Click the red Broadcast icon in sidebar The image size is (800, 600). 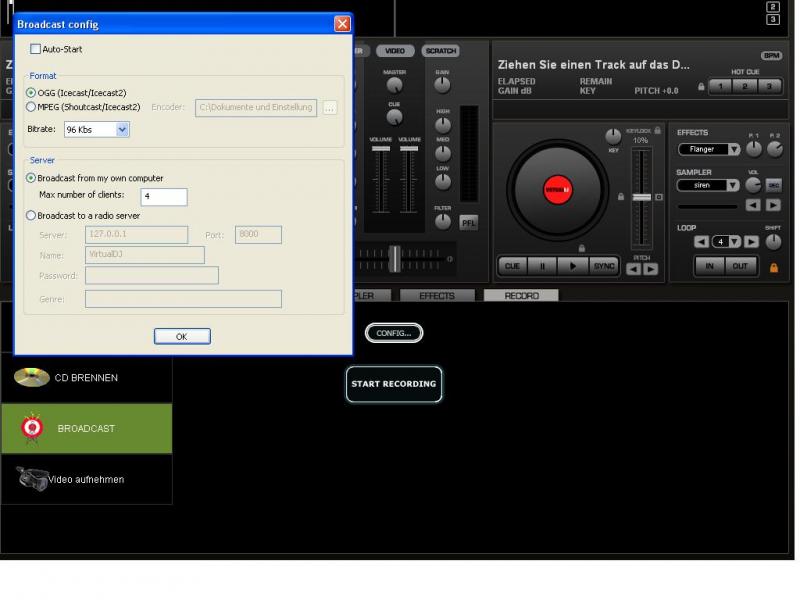click(33, 428)
